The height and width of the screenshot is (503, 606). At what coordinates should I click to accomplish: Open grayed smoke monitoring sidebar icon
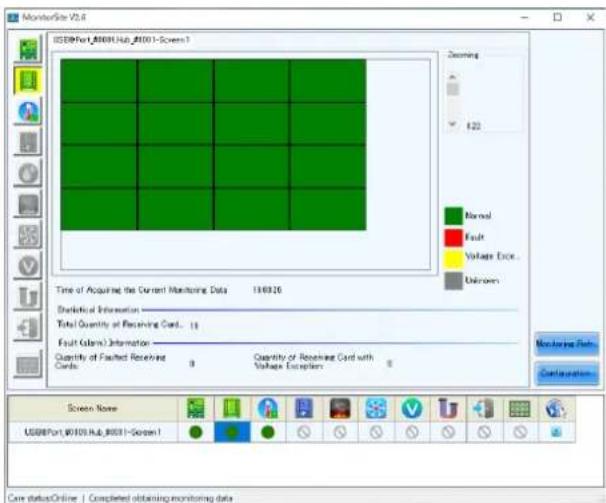[28, 174]
